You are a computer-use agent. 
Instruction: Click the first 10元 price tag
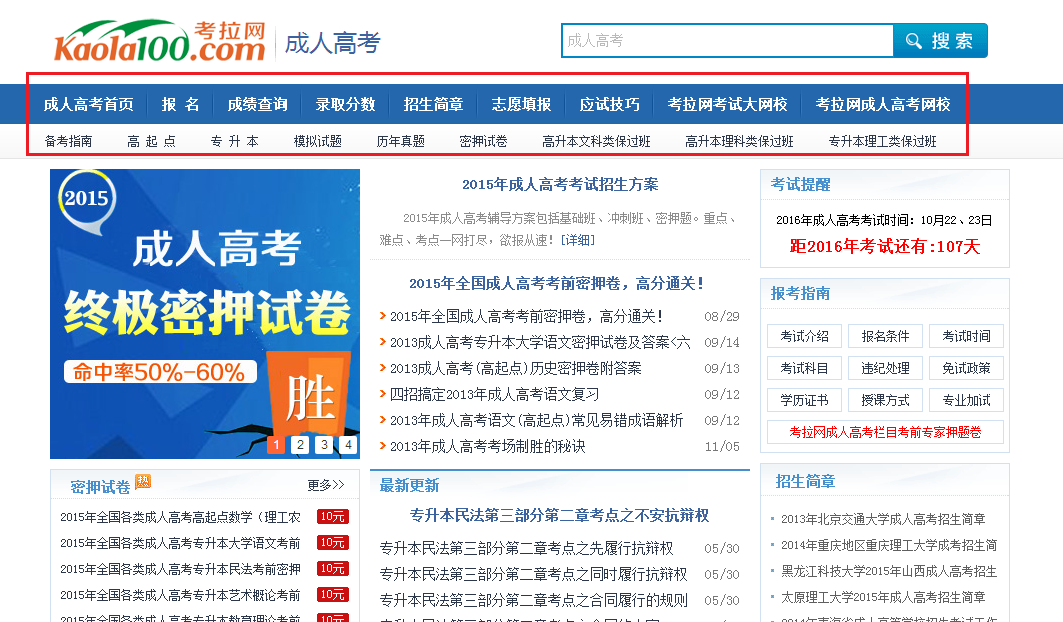(332, 517)
